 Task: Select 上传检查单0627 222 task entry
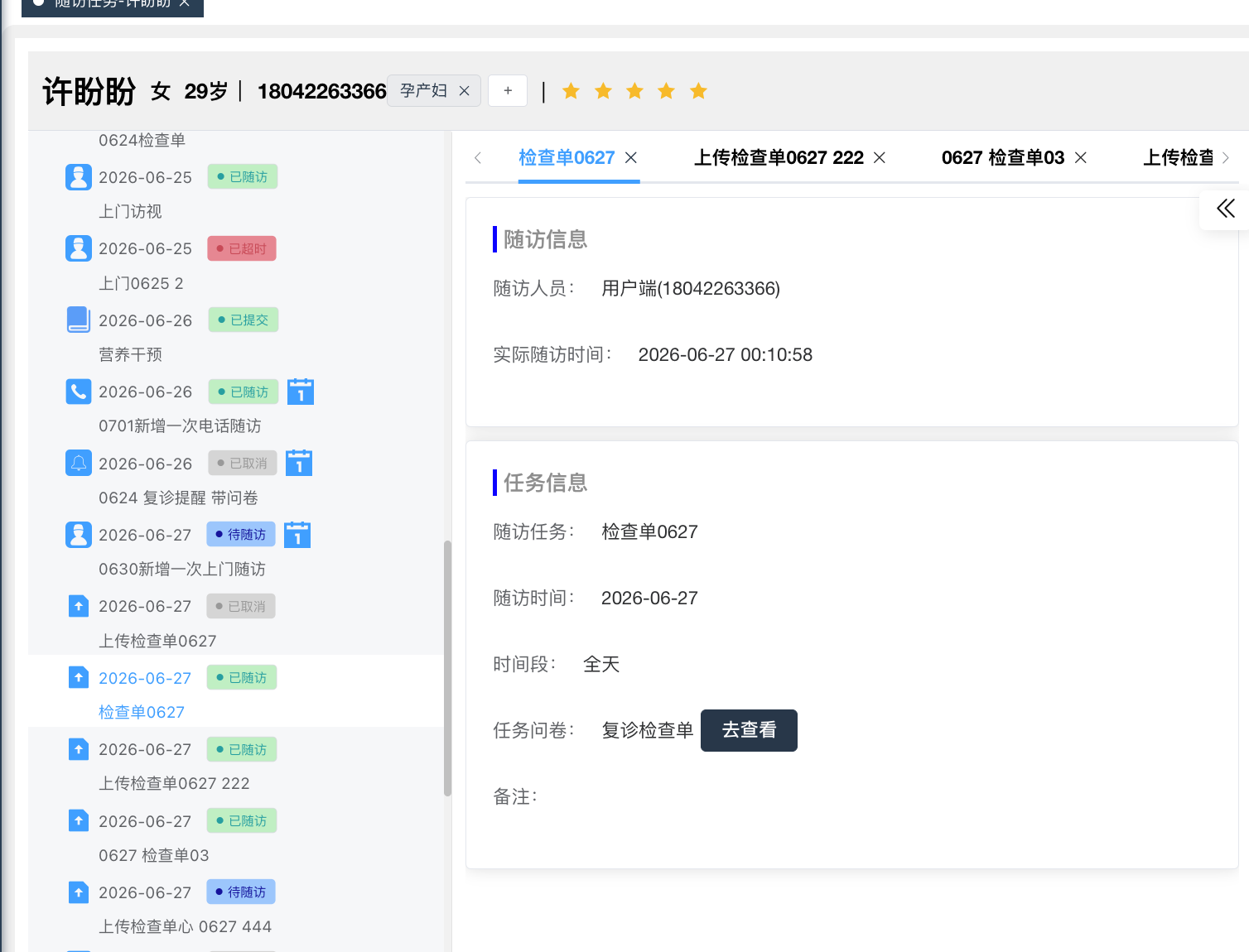174,783
